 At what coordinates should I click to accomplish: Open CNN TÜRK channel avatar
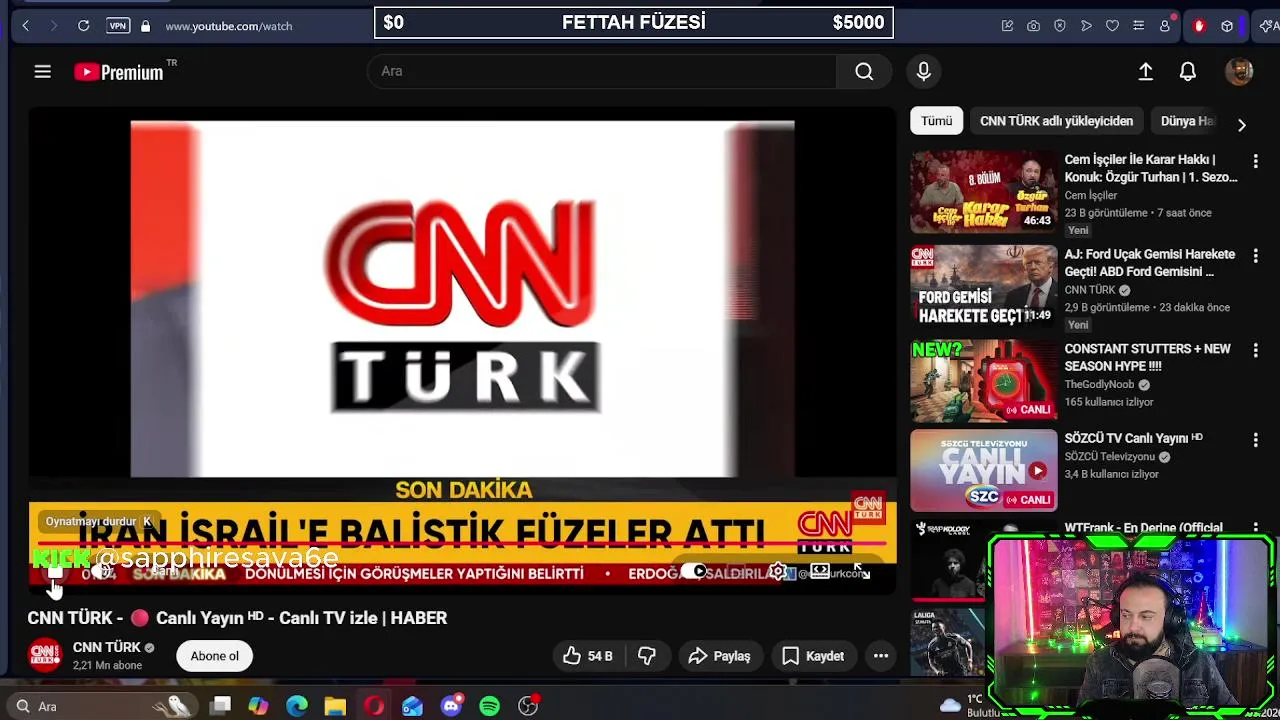(45, 655)
